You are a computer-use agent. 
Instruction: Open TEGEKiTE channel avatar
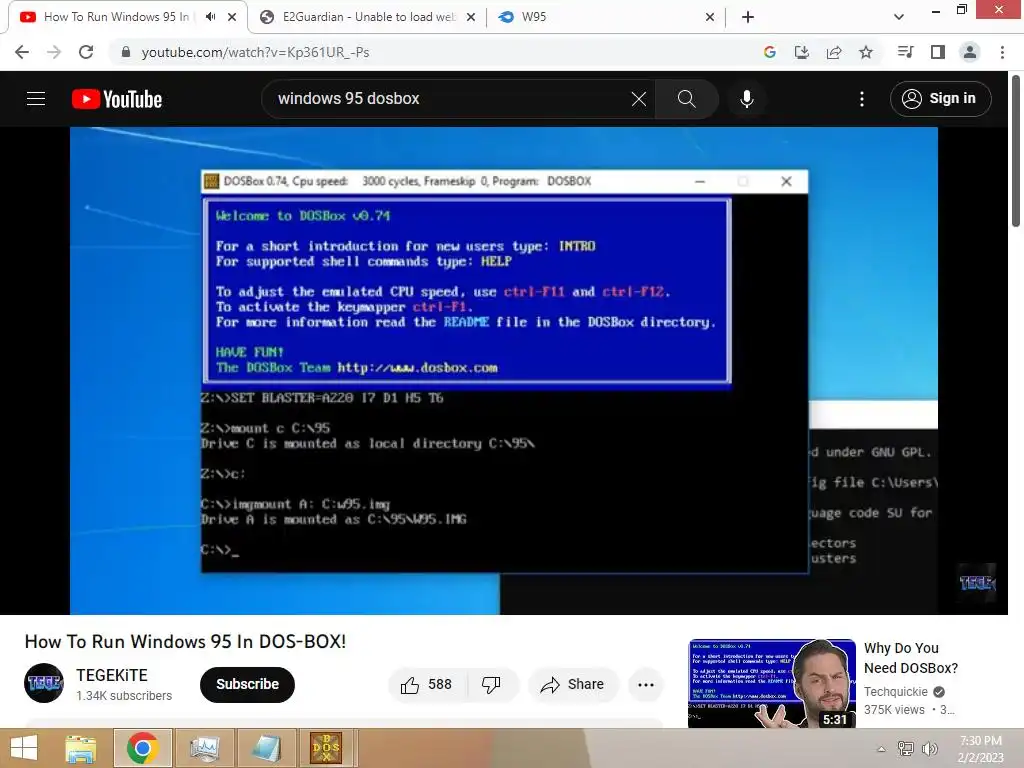(44, 683)
